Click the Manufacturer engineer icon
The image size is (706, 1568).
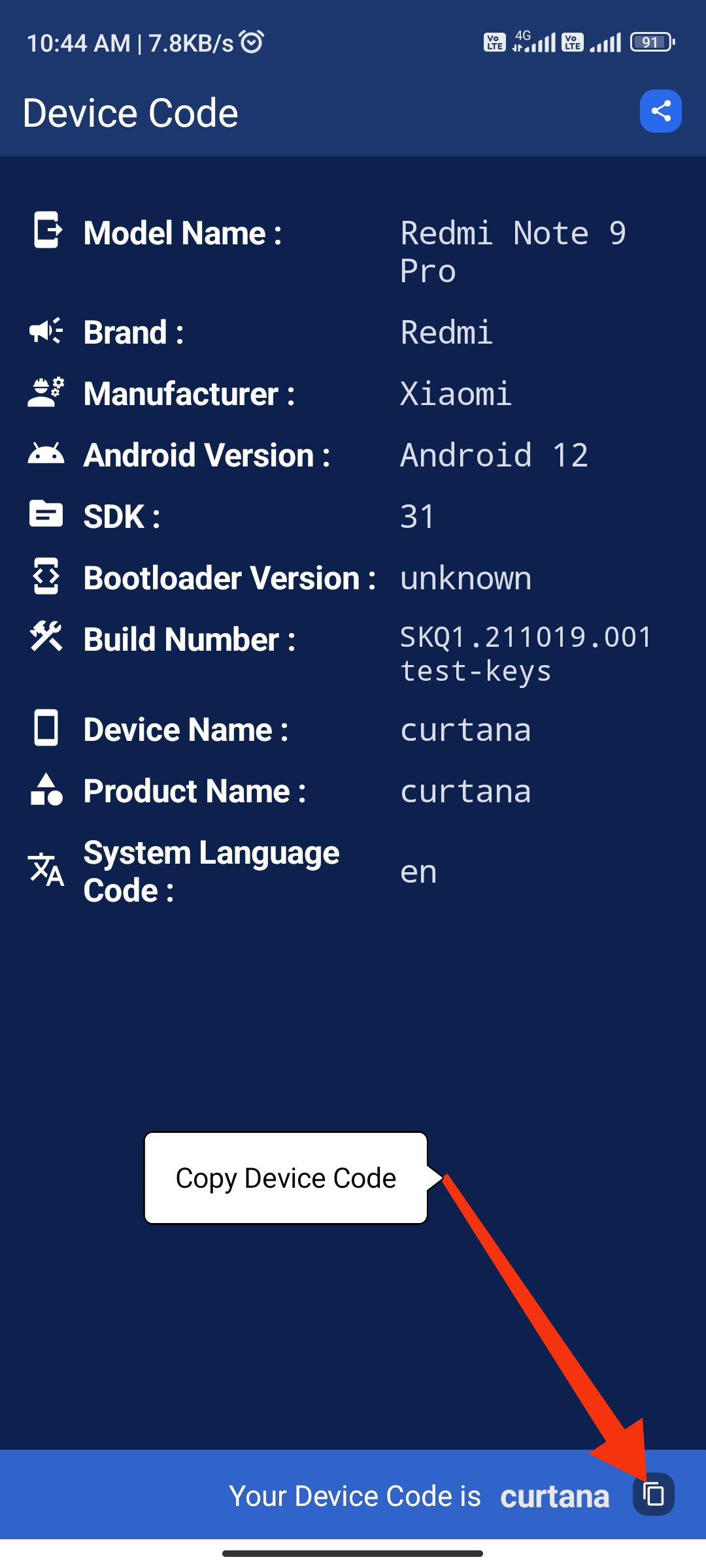(46, 392)
